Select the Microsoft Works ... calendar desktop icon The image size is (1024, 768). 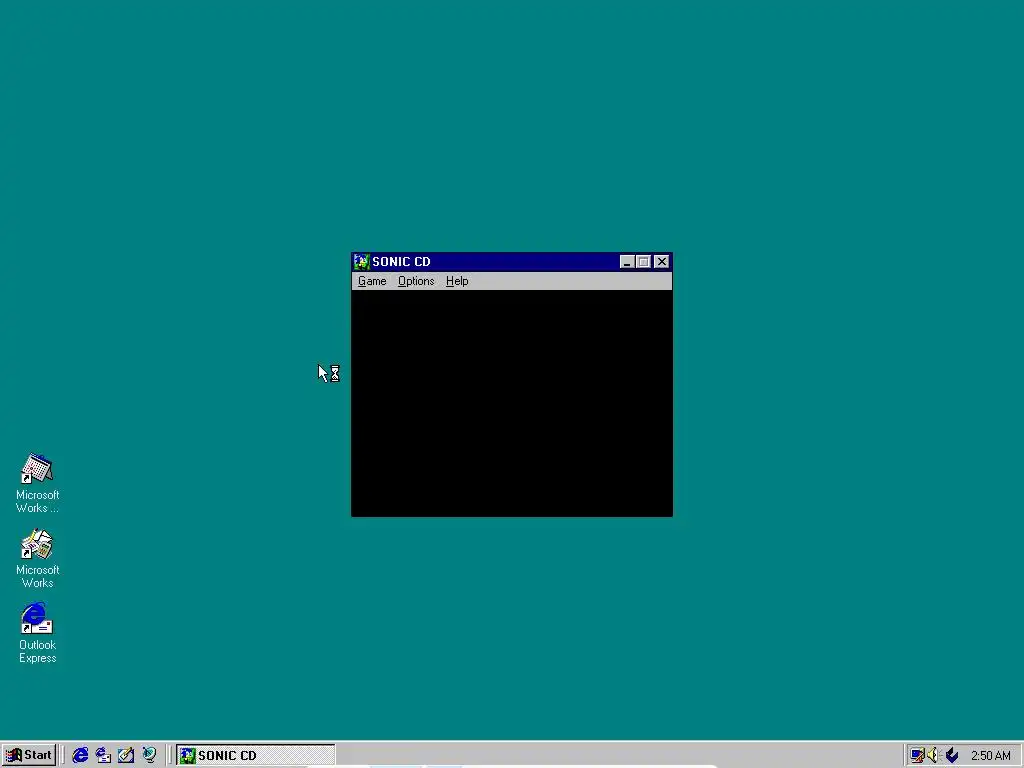click(37, 484)
